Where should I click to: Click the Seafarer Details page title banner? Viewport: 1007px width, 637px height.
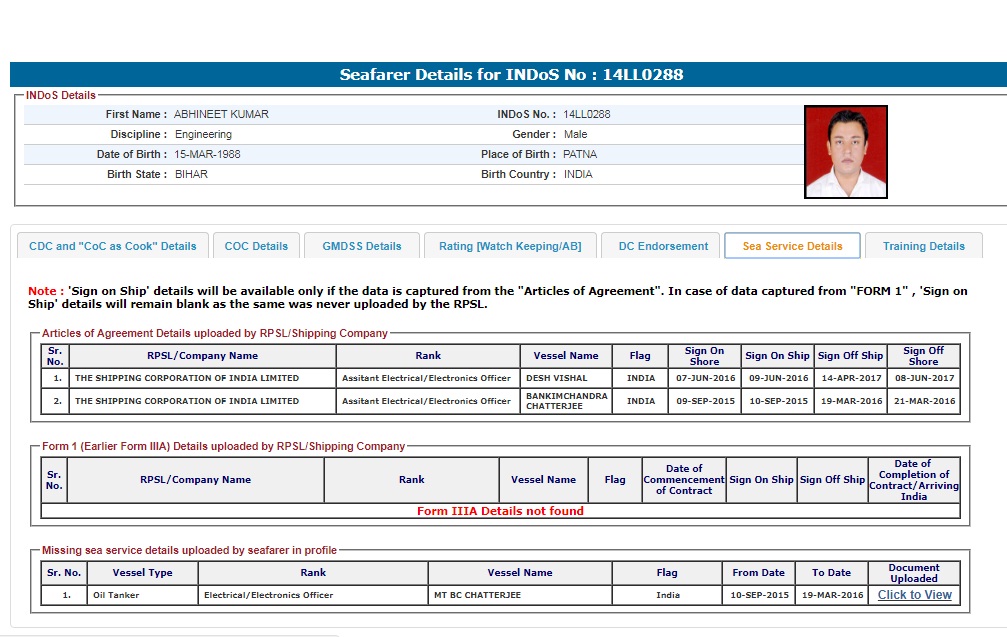point(511,75)
